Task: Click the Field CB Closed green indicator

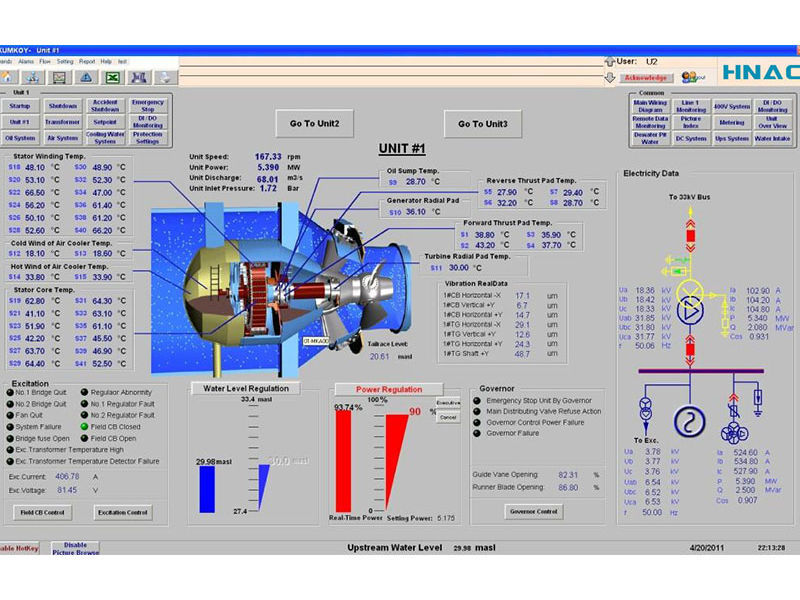Action: coord(85,427)
